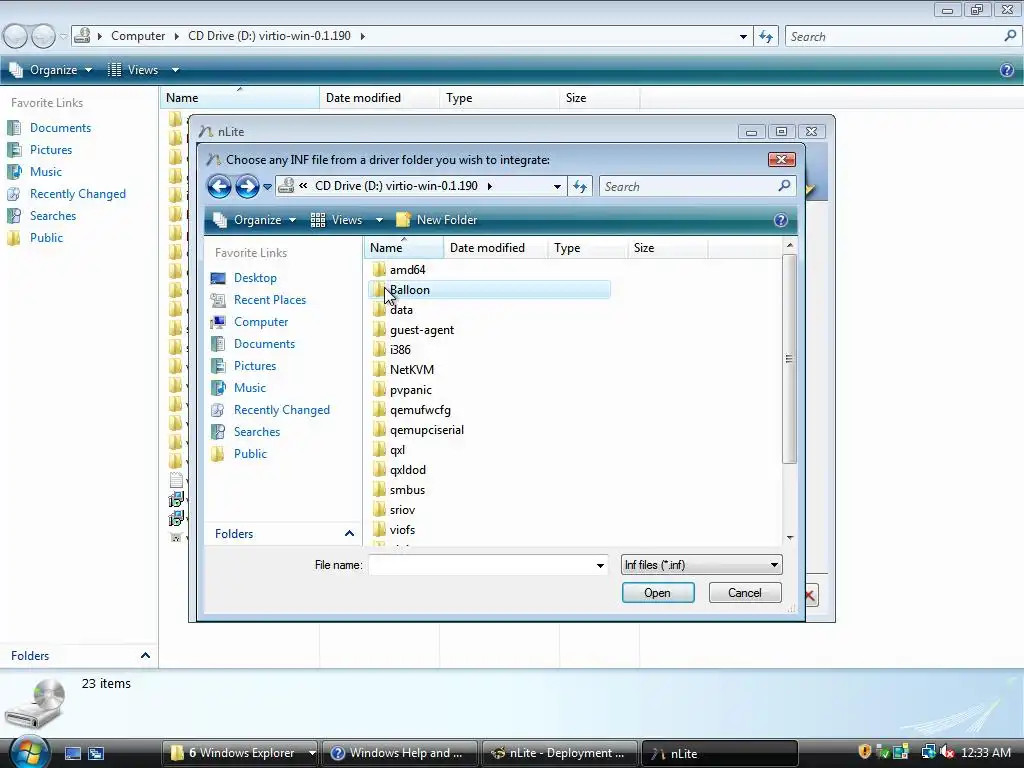Click the volume icon in the system tray

pyautogui.click(x=947, y=752)
